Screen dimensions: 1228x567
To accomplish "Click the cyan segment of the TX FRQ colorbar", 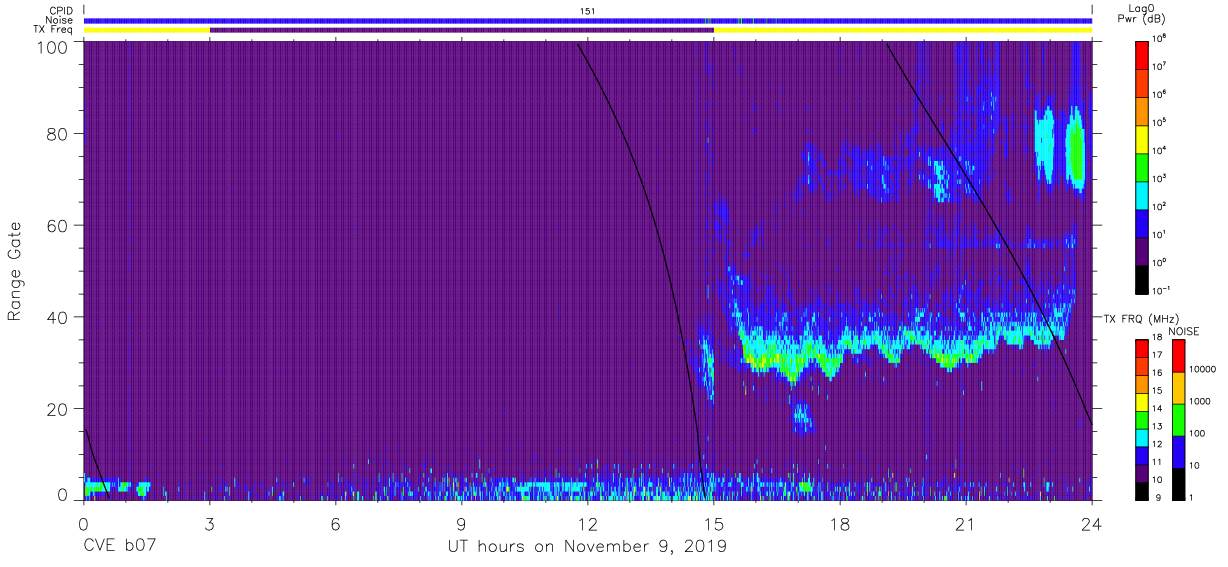I will tap(1142, 436).
